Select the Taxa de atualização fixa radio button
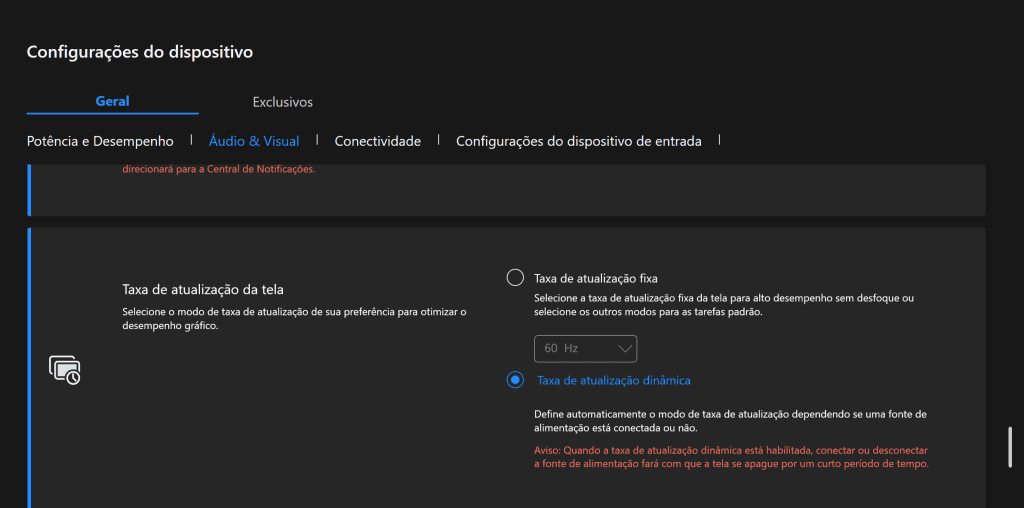 click(515, 277)
